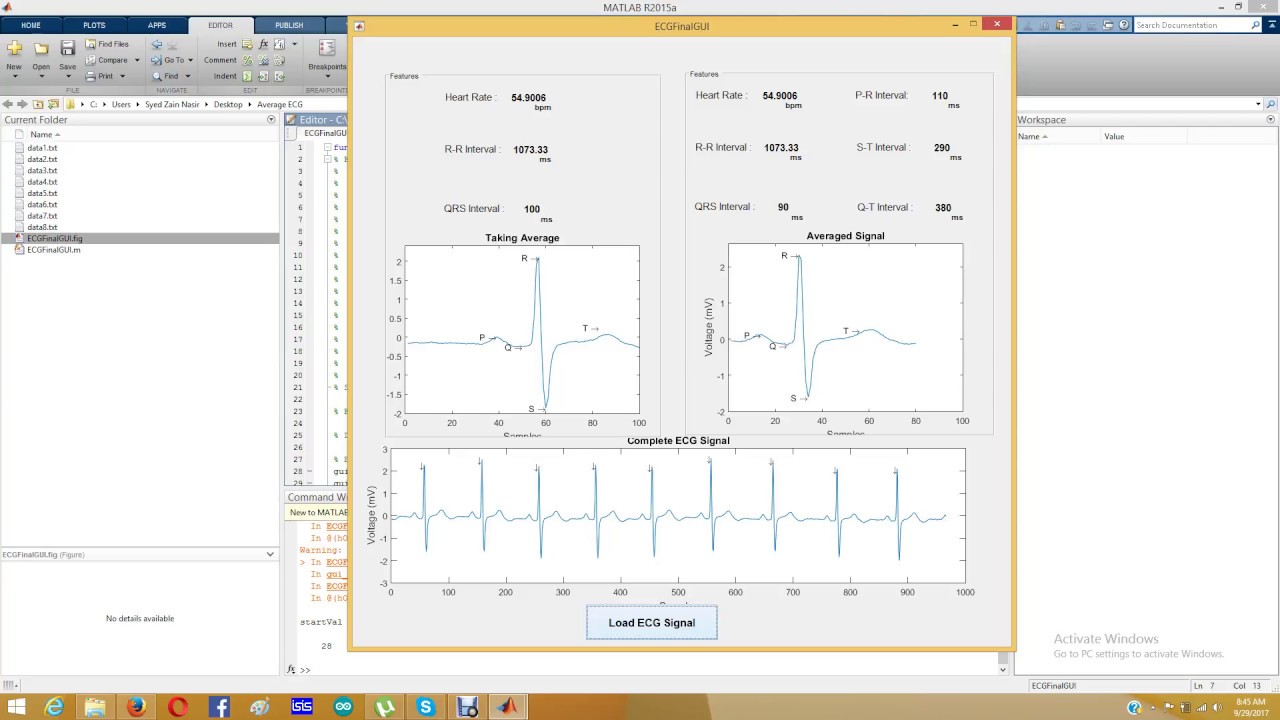Expand the file details panel dropdown
The width and height of the screenshot is (1280, 720).
coord(270,554)
